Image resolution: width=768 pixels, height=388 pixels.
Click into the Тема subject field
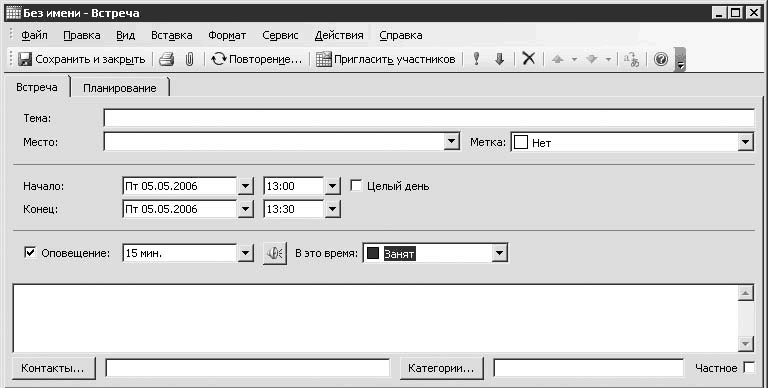click(429, 118)
